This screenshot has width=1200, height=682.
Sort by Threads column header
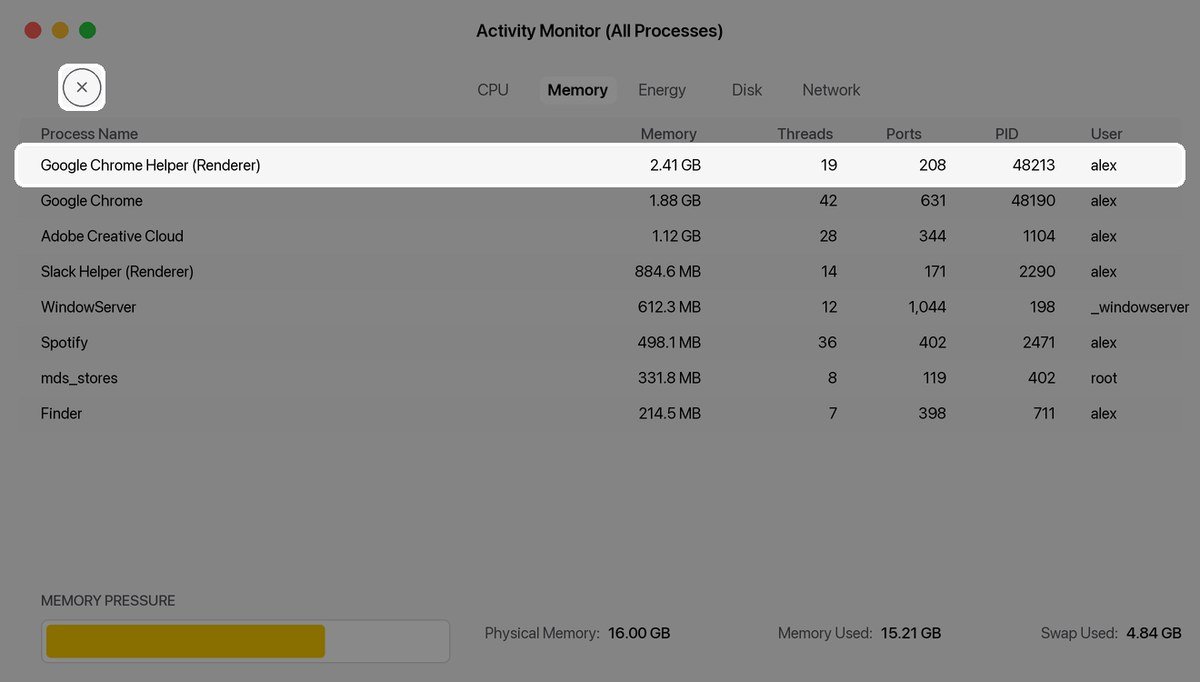805,134
